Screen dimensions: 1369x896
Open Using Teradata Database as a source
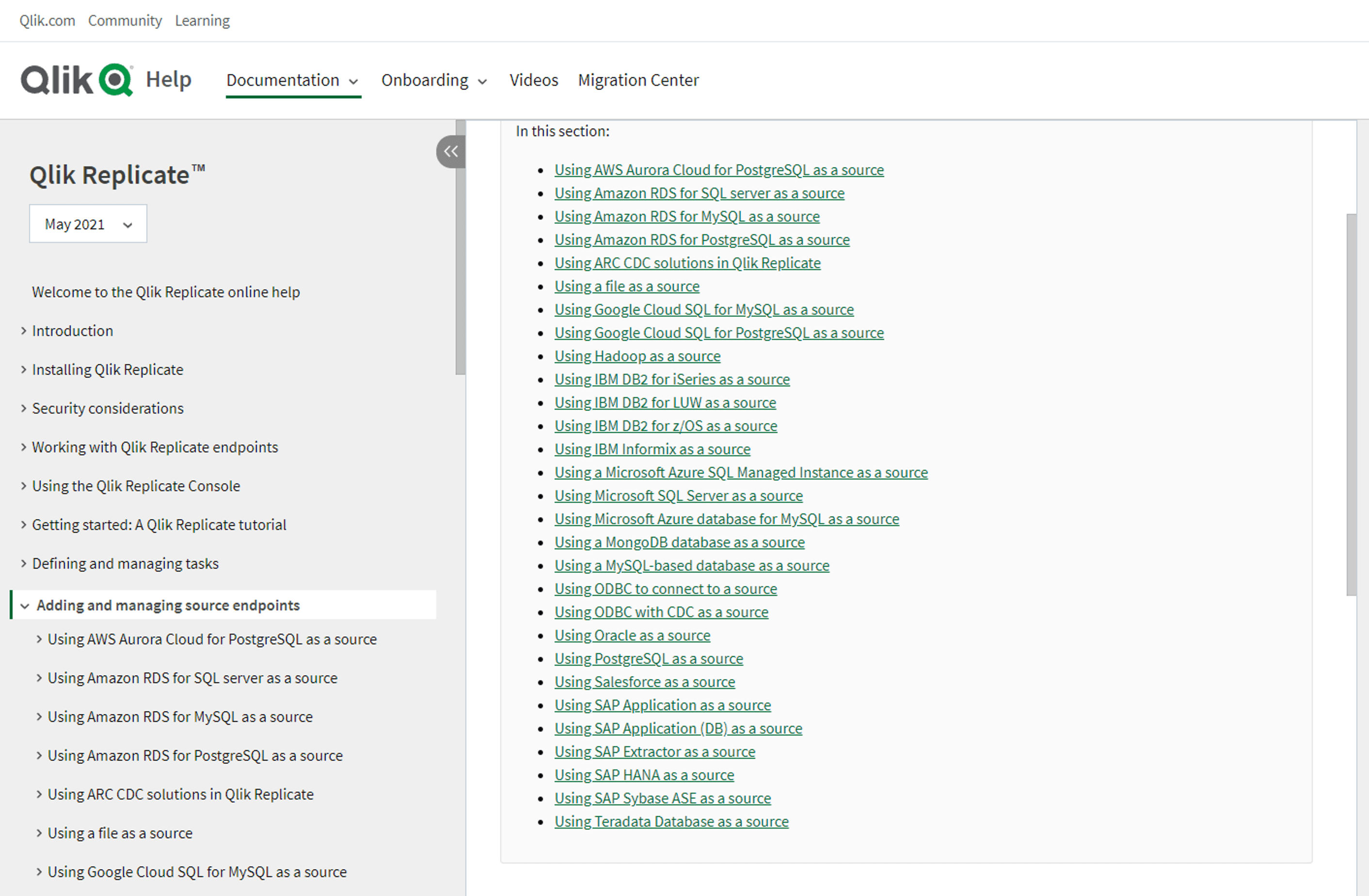[671, 822]
